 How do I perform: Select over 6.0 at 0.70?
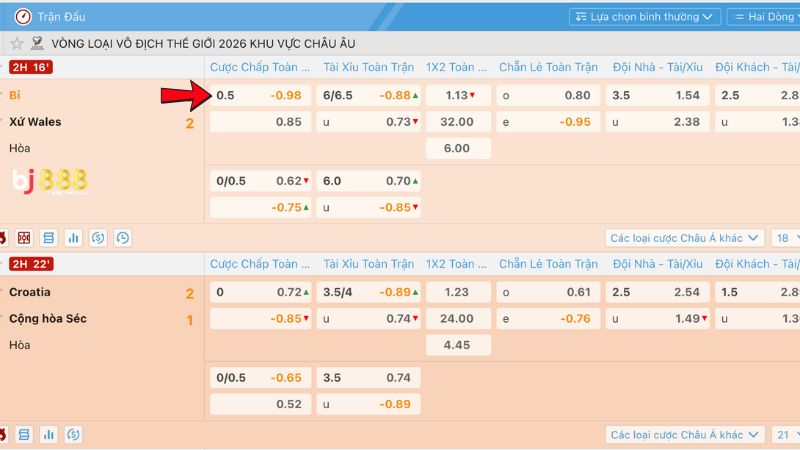coord(368,181)
